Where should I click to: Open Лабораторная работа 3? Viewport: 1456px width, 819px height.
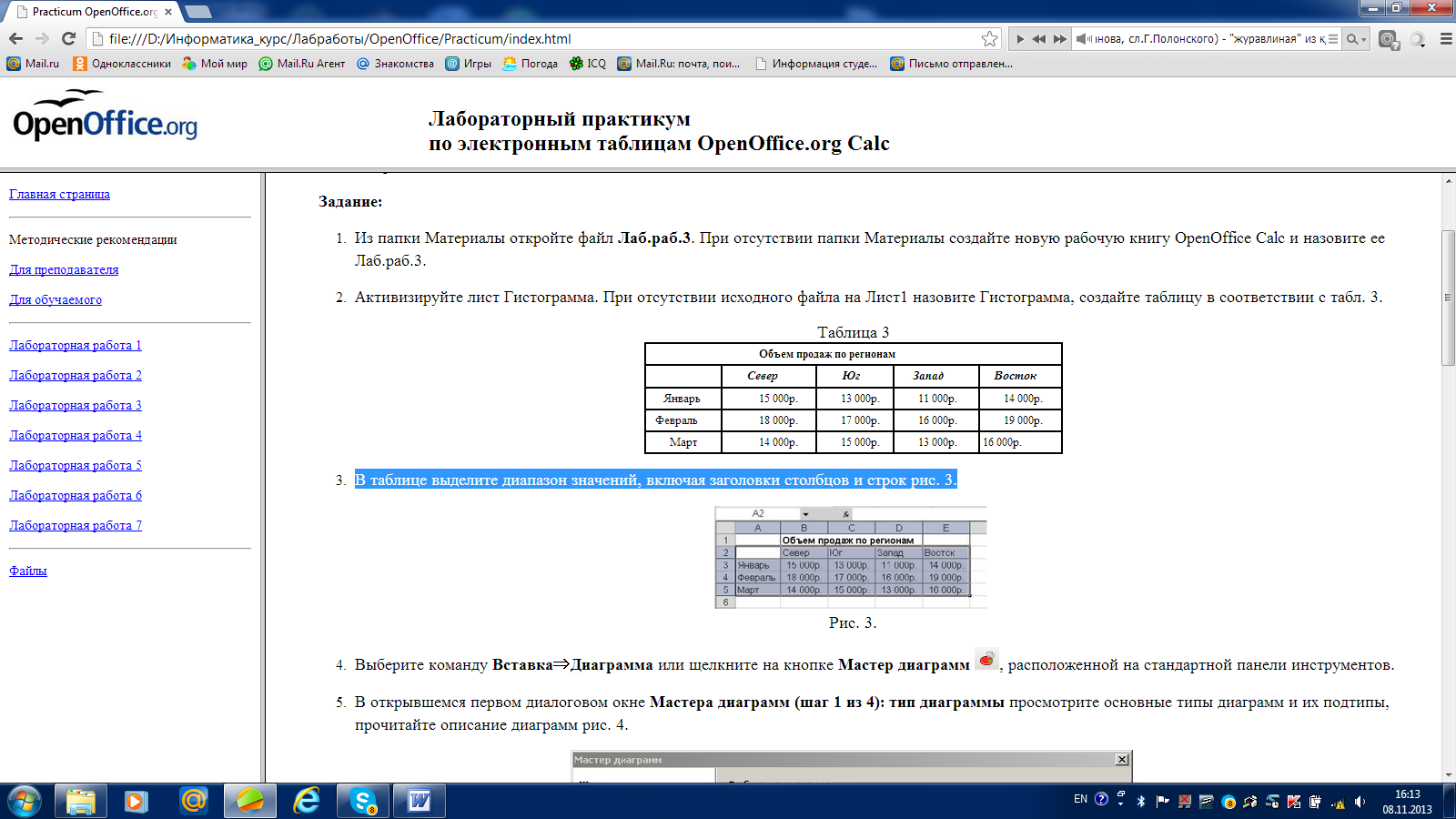(x=76, y=405)
